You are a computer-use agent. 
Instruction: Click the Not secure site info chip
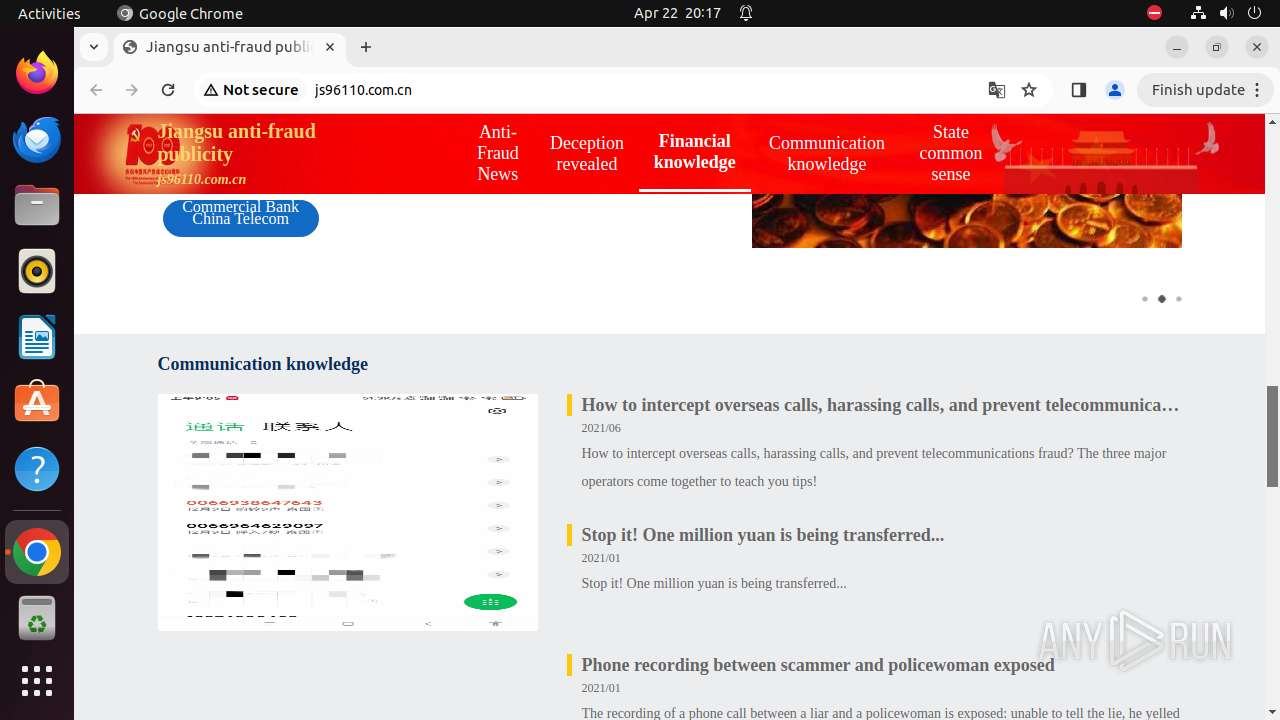tap(251, 90)
